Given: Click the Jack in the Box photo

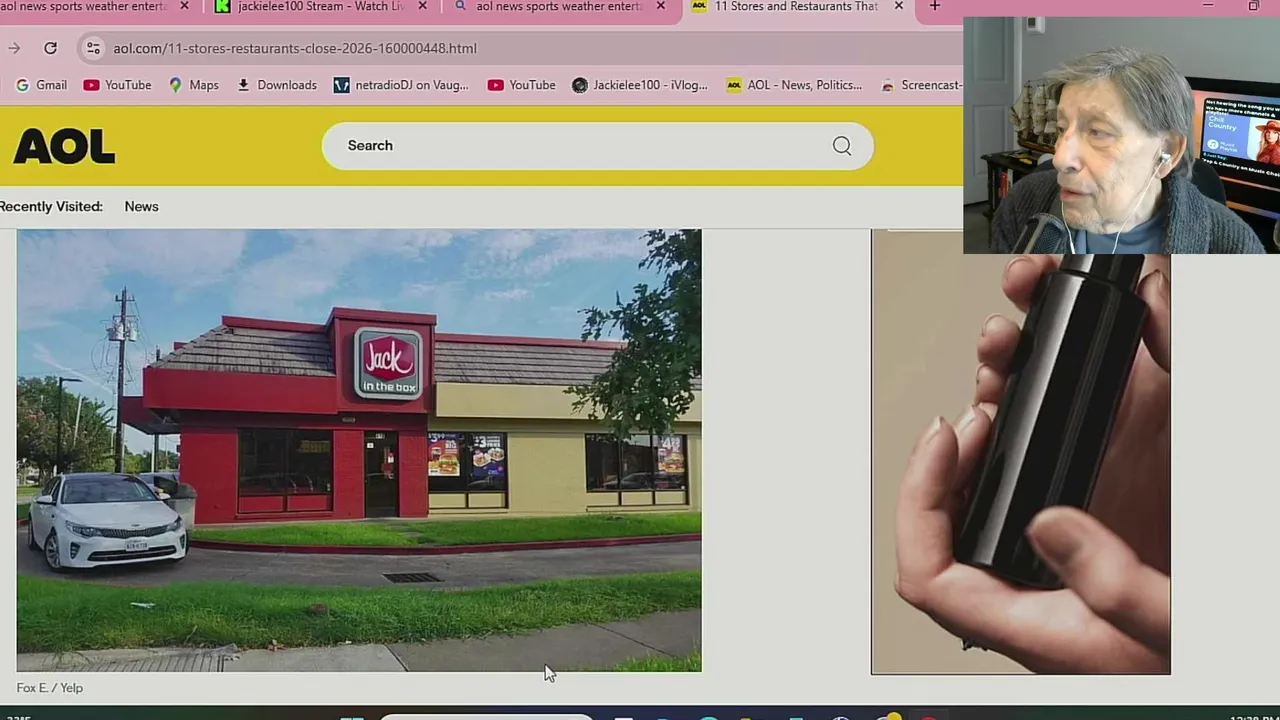Looking at the screenshot, I should (359, 450).
